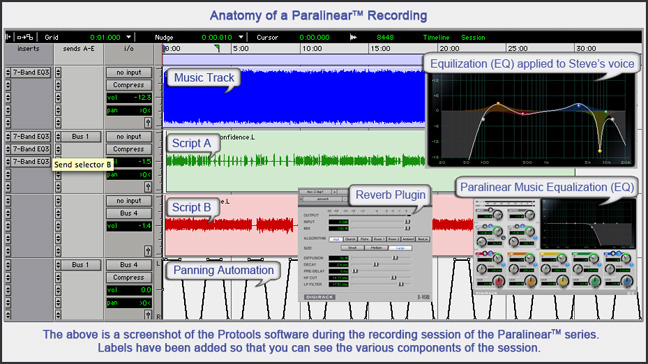Click no input selector in vol -12.3 track
Image resolution: width=648 pixels, height=364 pixels.
[129, 73]
